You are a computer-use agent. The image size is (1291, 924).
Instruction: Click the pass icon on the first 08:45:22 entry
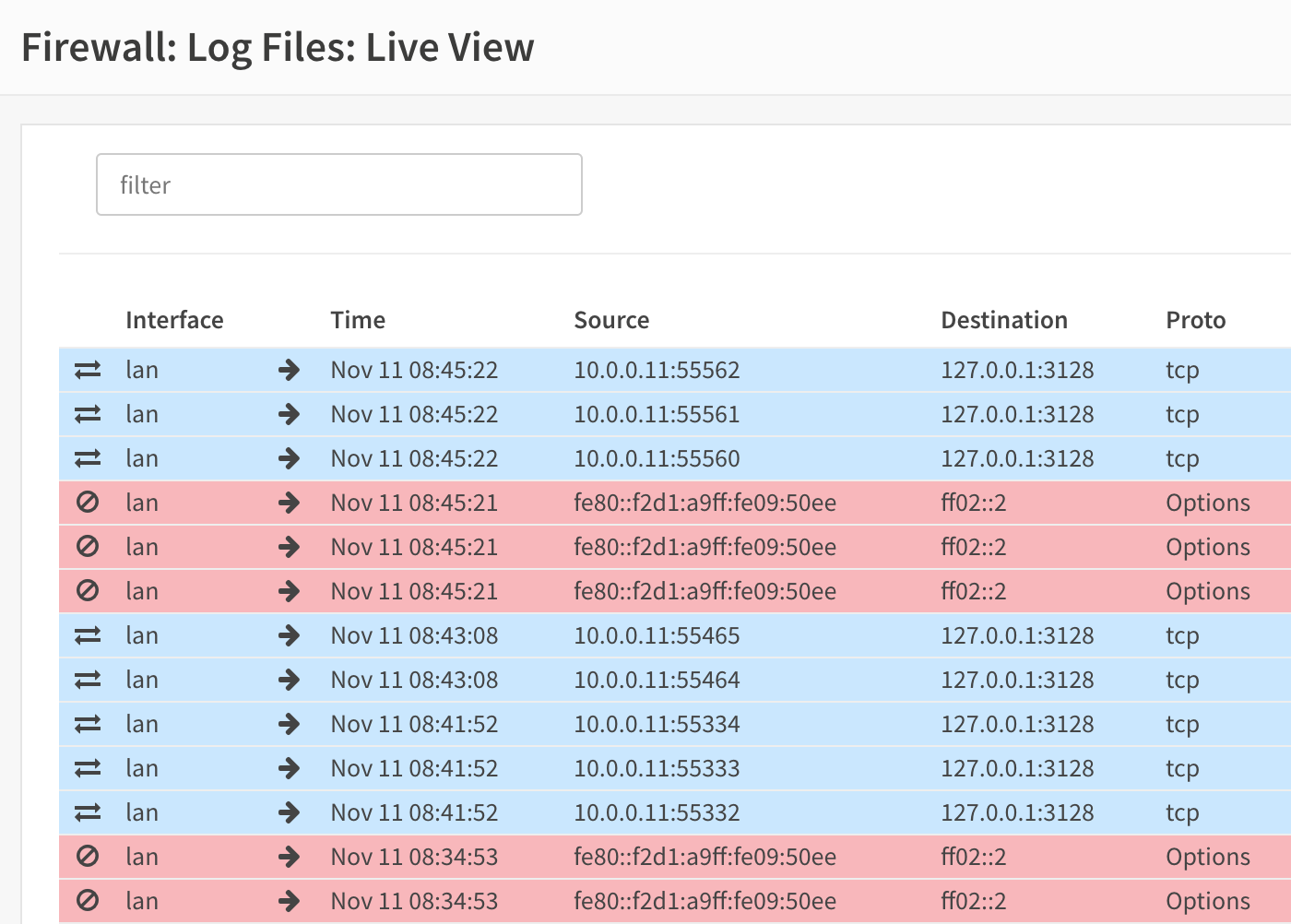89,370
